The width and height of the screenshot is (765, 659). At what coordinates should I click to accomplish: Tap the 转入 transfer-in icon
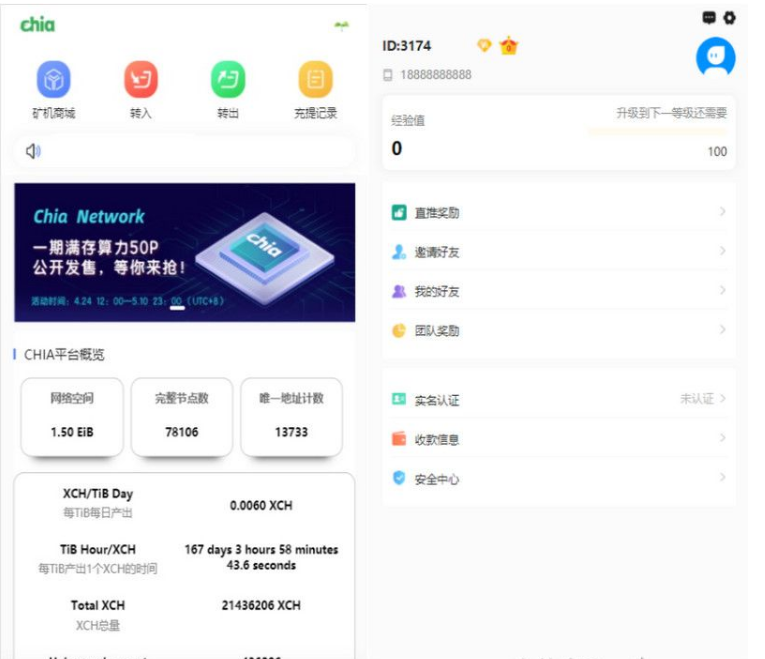pos(141,80)
